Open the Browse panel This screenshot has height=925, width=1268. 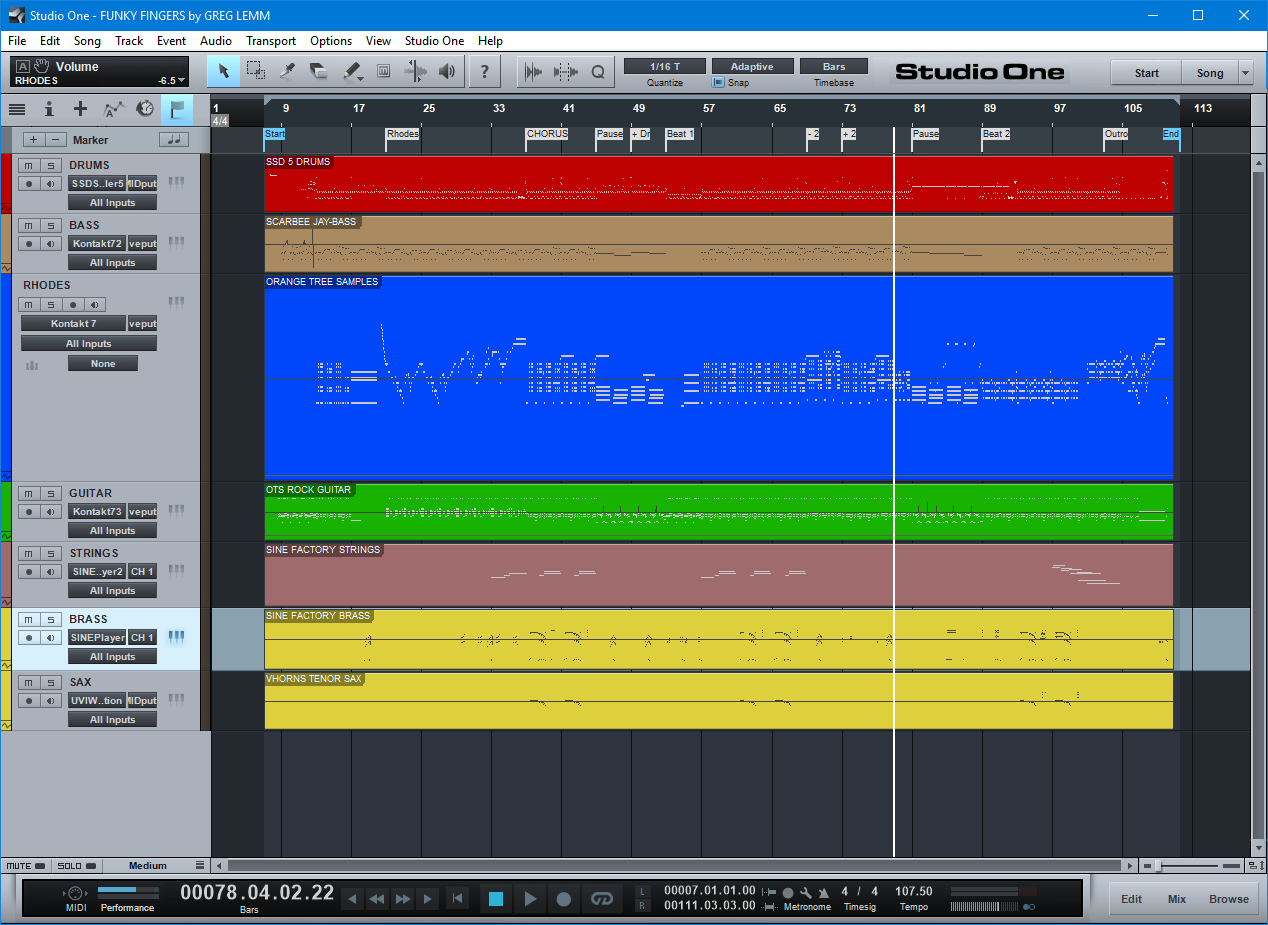coord(1228,899)
